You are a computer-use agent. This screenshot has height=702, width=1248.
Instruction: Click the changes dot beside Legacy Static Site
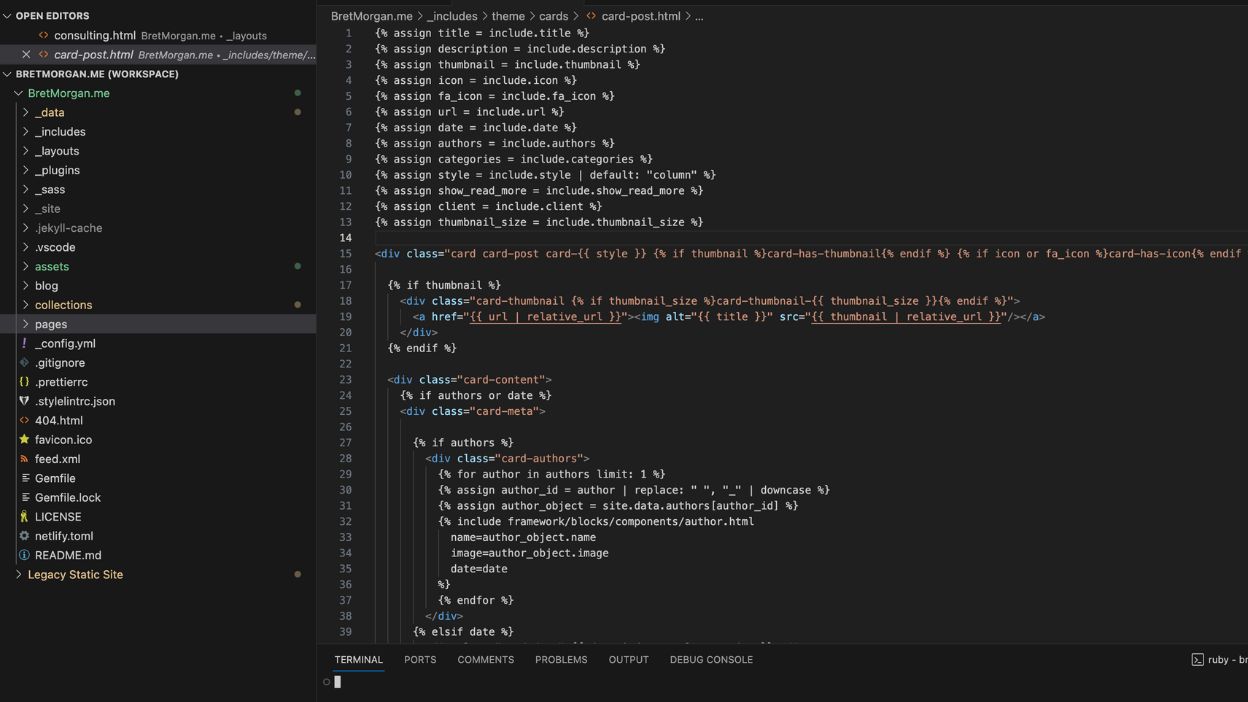[297, 574]
